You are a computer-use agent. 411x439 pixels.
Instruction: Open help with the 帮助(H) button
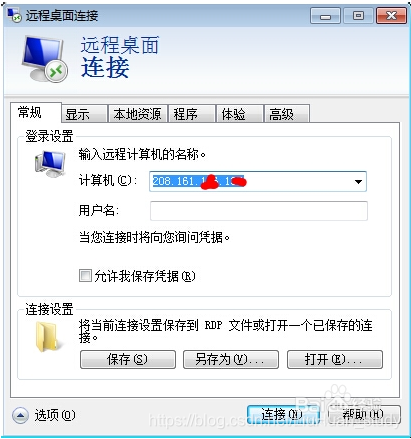coord(364,415)
